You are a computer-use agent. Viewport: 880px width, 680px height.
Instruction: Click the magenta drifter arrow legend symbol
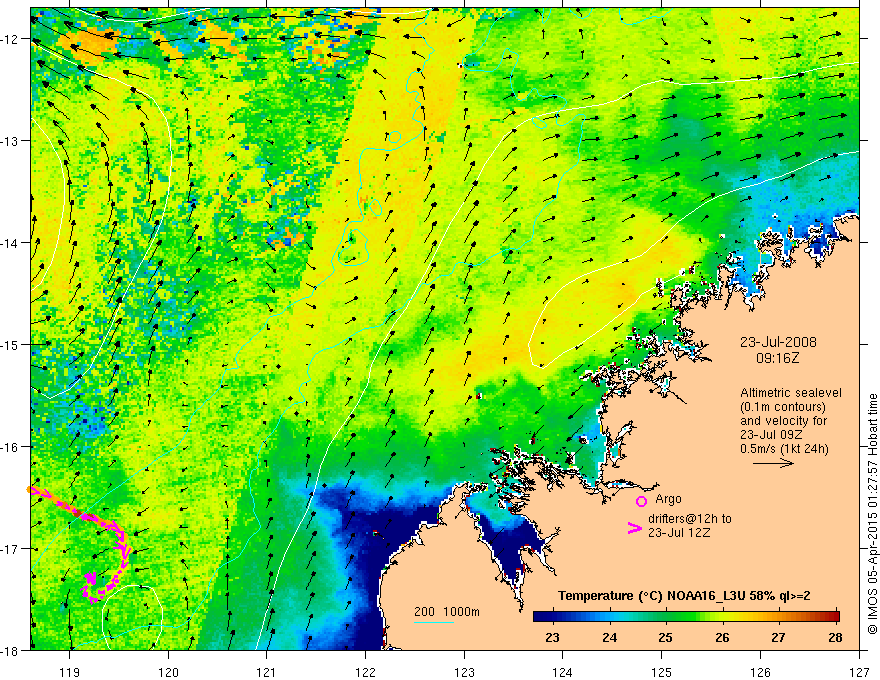[635, 528]
